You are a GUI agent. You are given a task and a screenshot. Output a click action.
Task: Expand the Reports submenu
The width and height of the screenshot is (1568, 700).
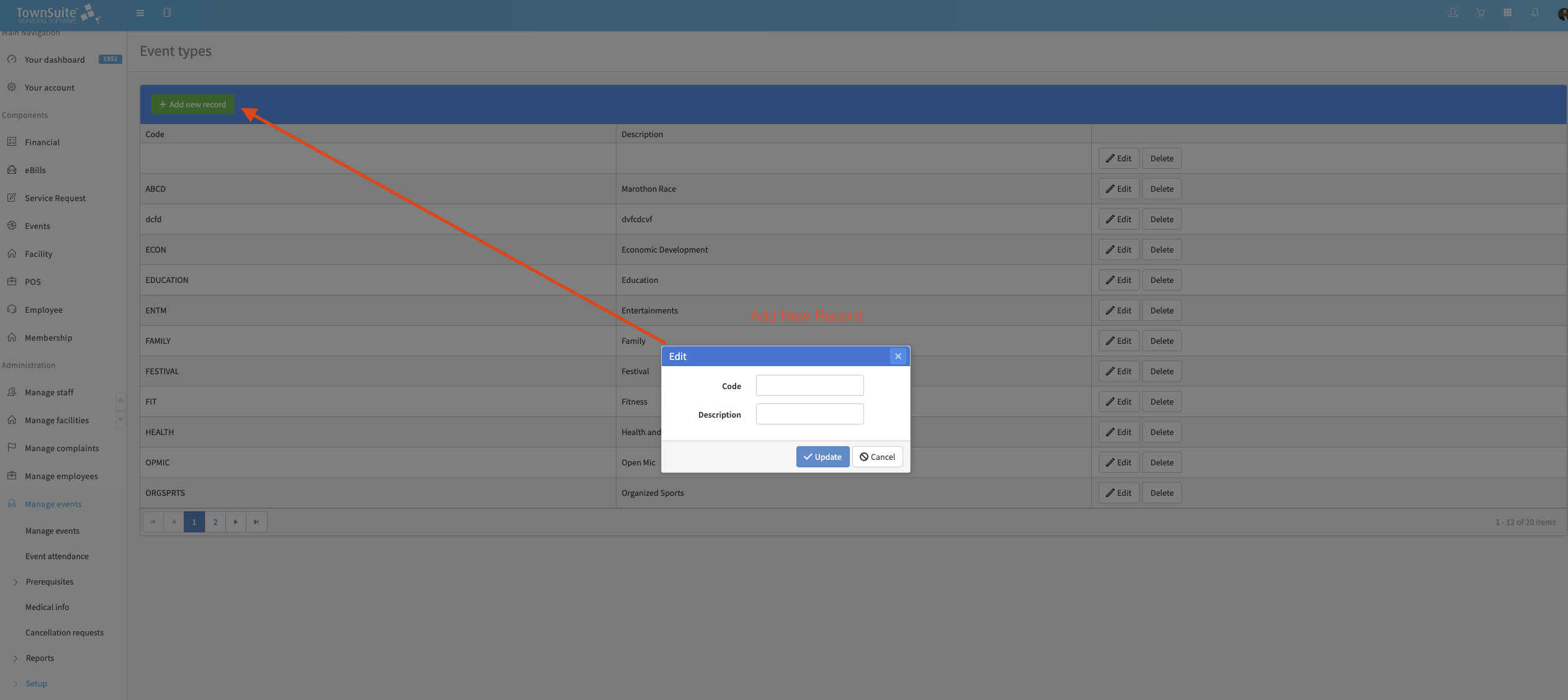[40, 658]
